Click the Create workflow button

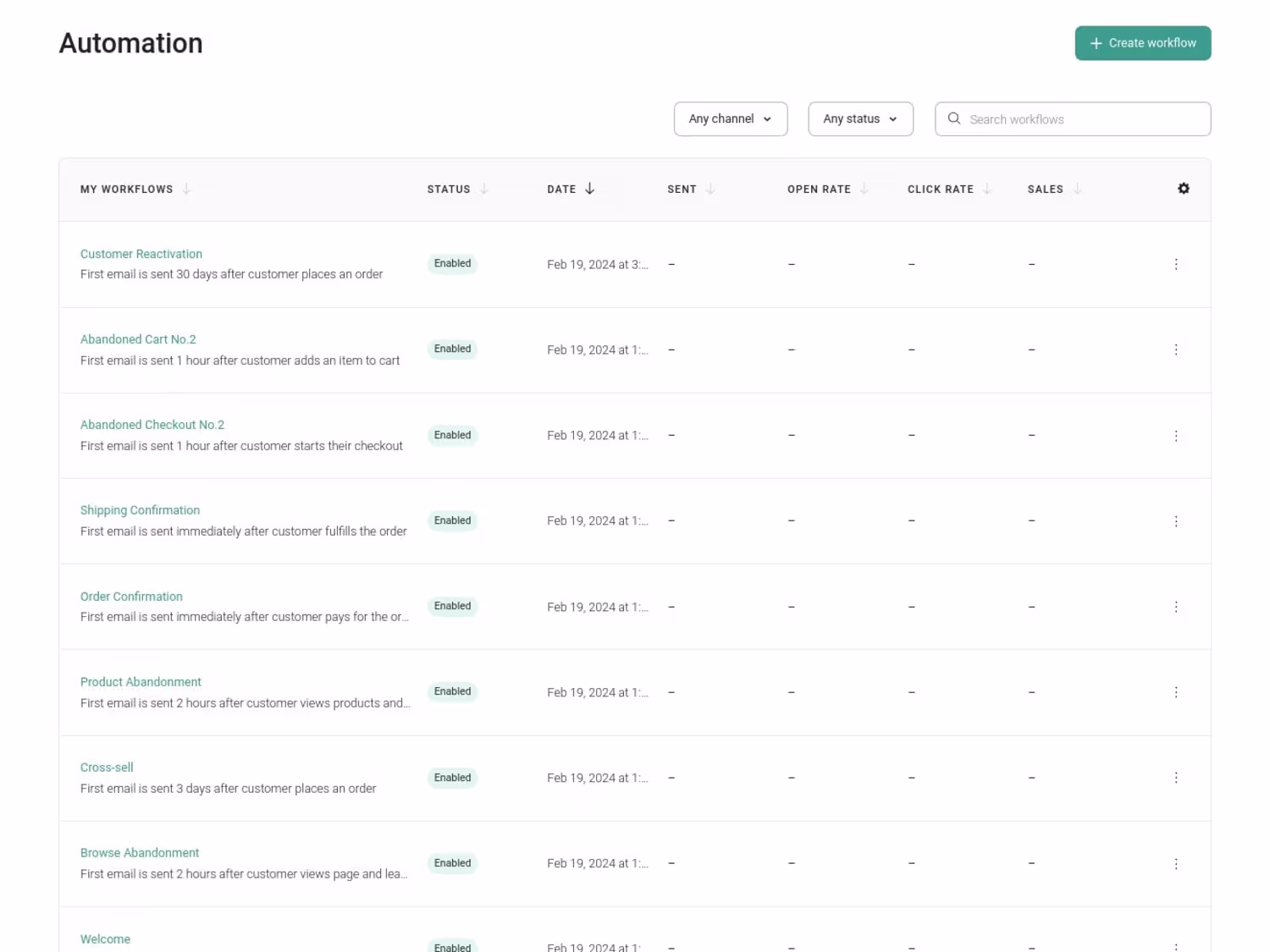1143,43
